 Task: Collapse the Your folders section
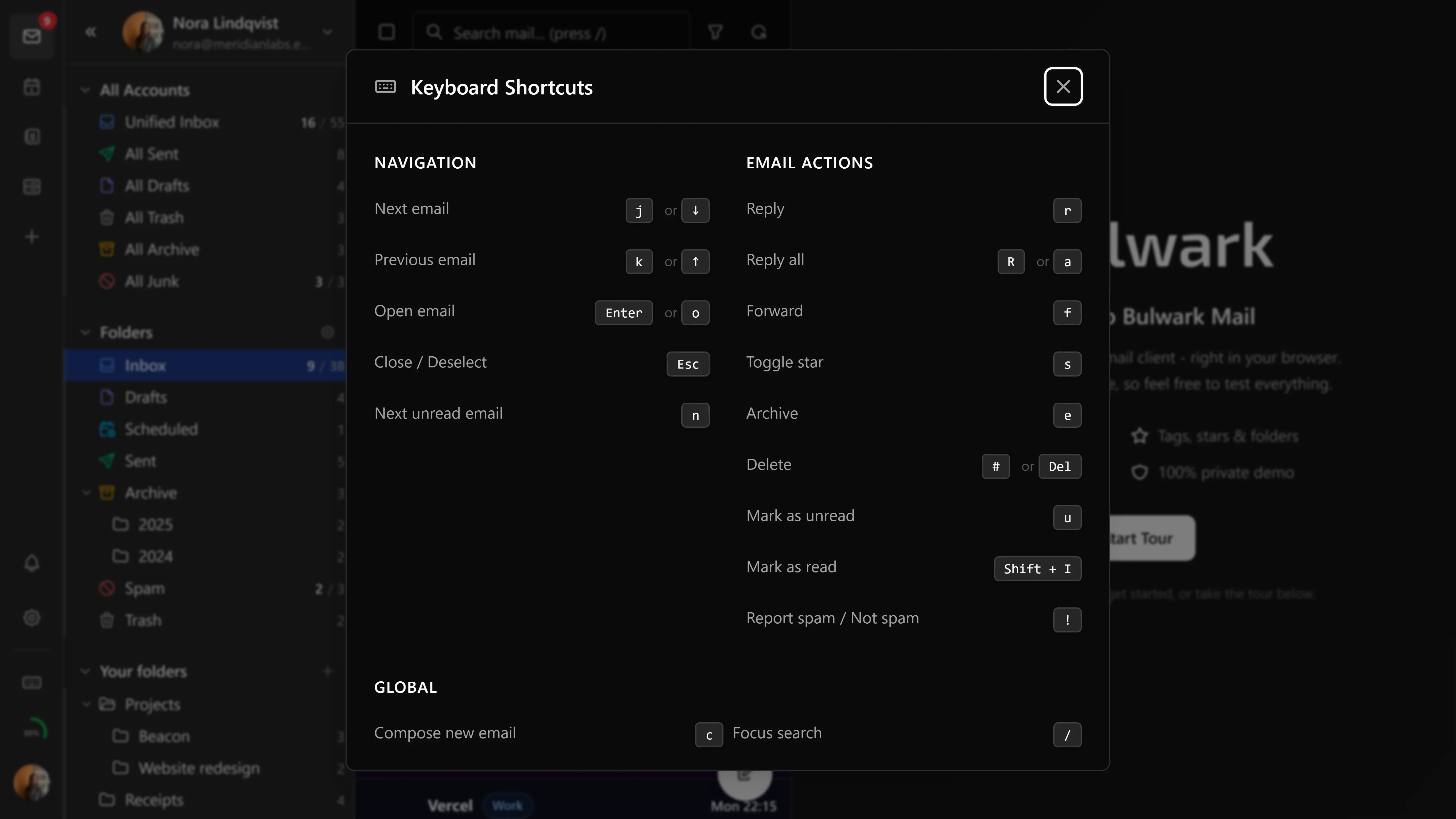coord(85,671)
